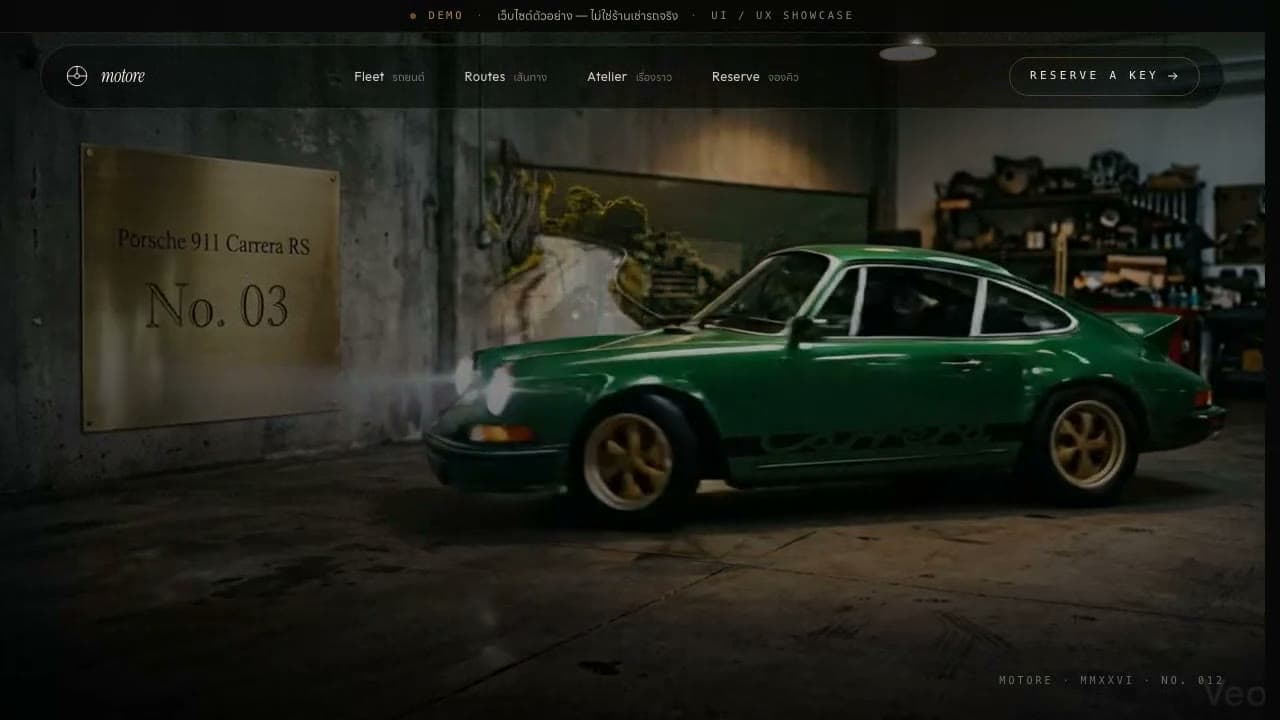Image resolution: width=1280 pixels, height=720 pixels.
Task: Click the steering wheel logo icon
Action: click(77, 76)
